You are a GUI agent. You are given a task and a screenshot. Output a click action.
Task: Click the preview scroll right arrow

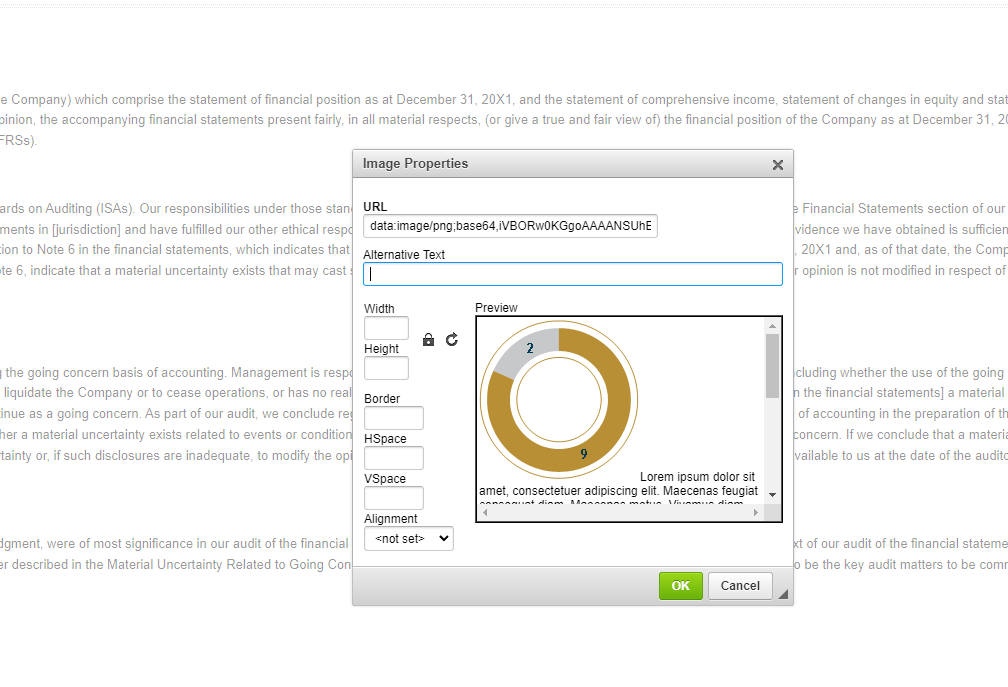pos(756,512)
